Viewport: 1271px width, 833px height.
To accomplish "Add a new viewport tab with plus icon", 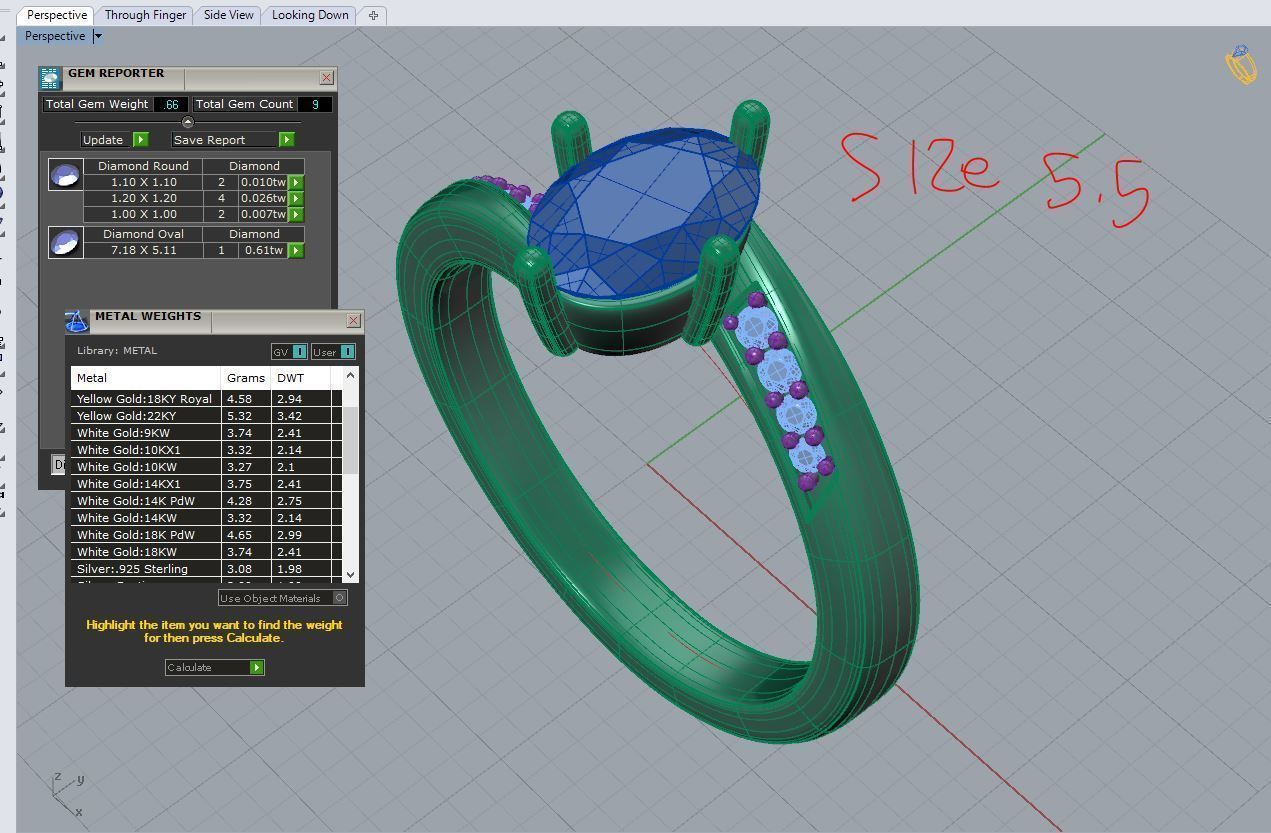I will tap(373, 15).
